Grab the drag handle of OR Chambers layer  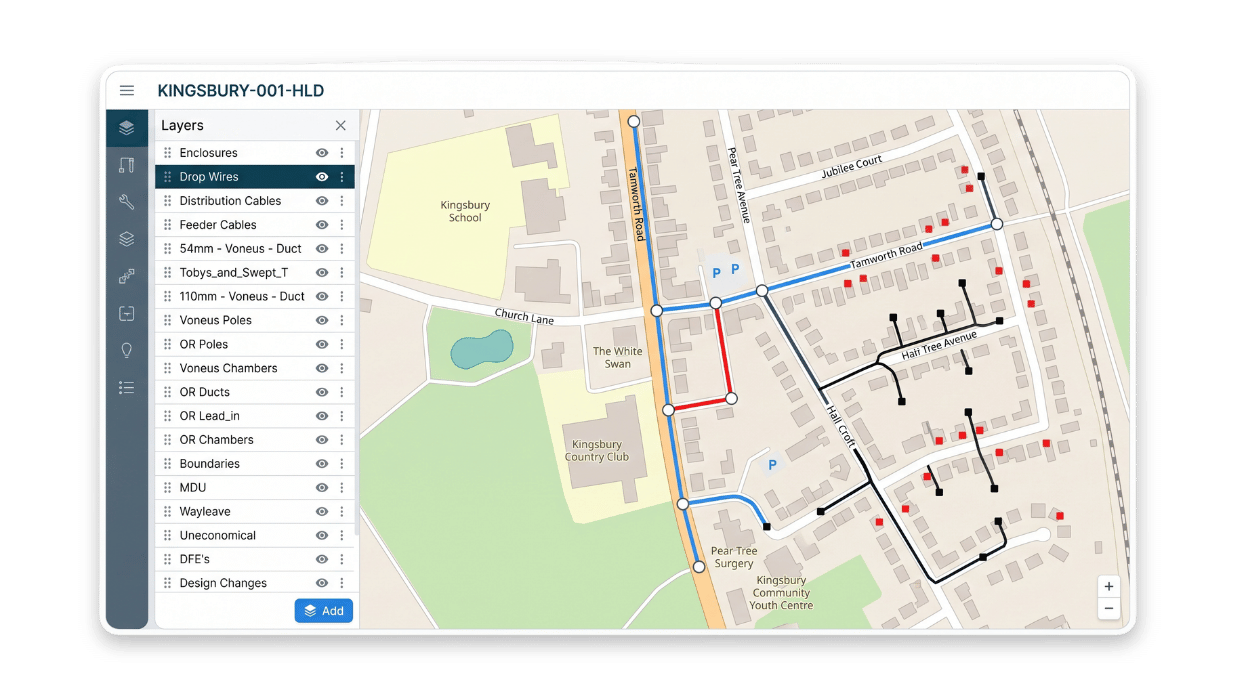(x=167, y=440)
